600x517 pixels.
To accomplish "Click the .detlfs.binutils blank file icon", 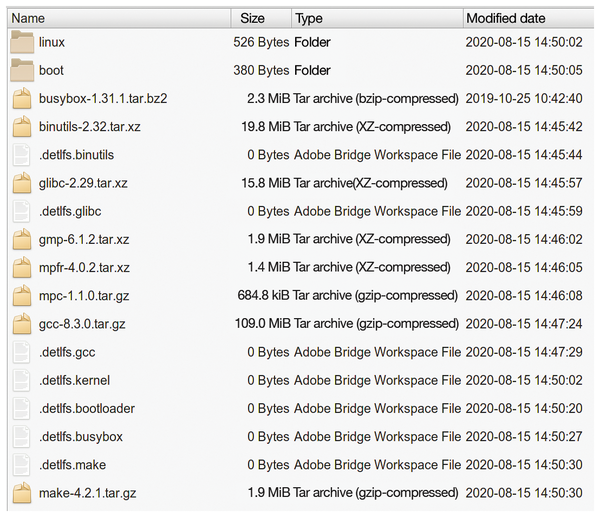I will (21, 155).
